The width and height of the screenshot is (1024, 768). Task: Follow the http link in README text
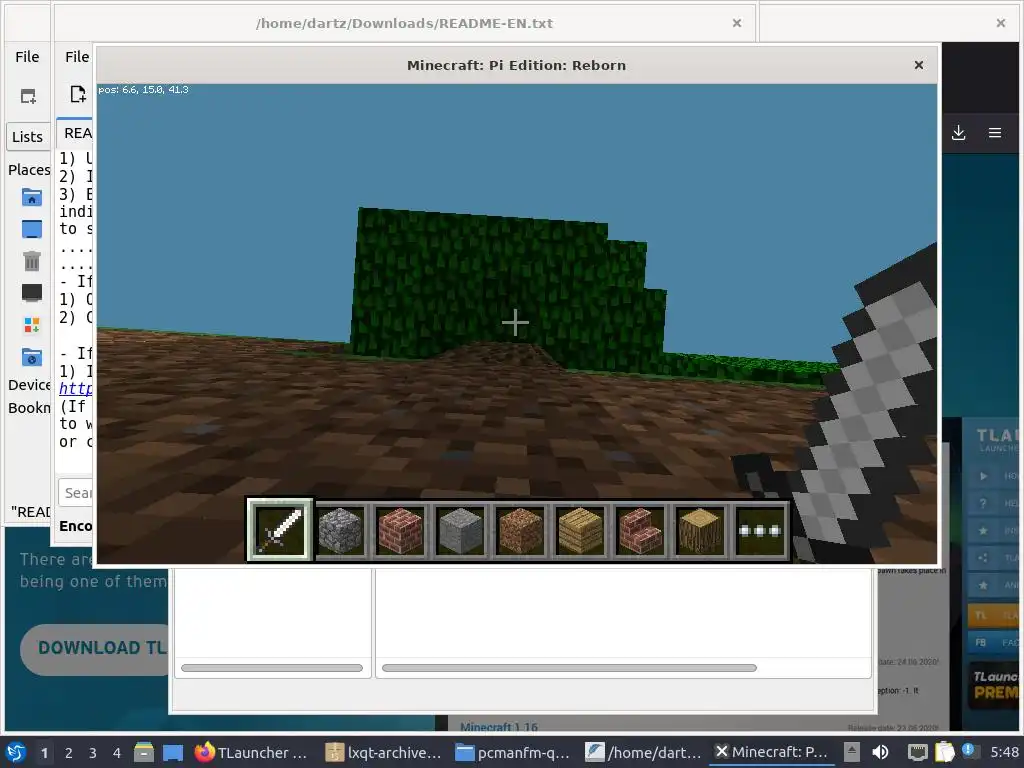75,389
